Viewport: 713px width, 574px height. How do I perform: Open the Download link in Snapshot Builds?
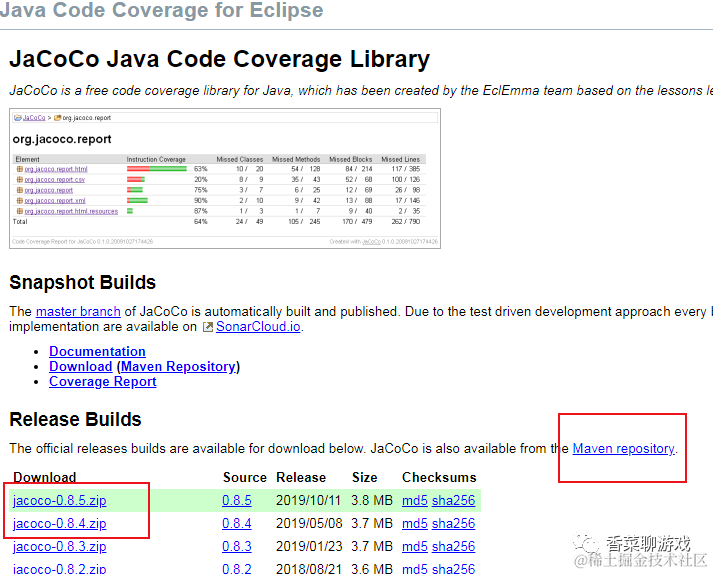[80, 367]
